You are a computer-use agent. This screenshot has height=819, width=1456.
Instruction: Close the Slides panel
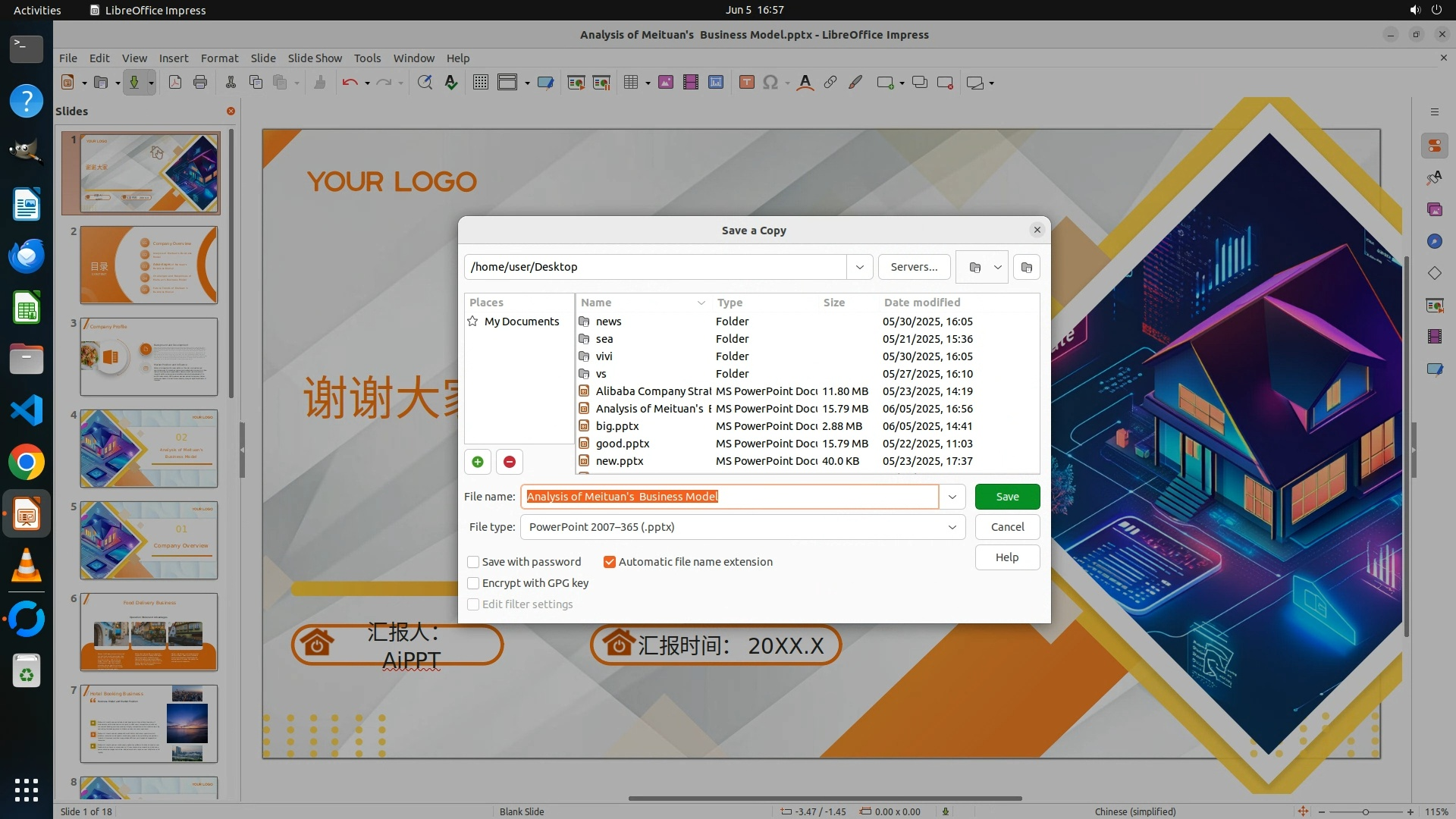click(231, 111)
